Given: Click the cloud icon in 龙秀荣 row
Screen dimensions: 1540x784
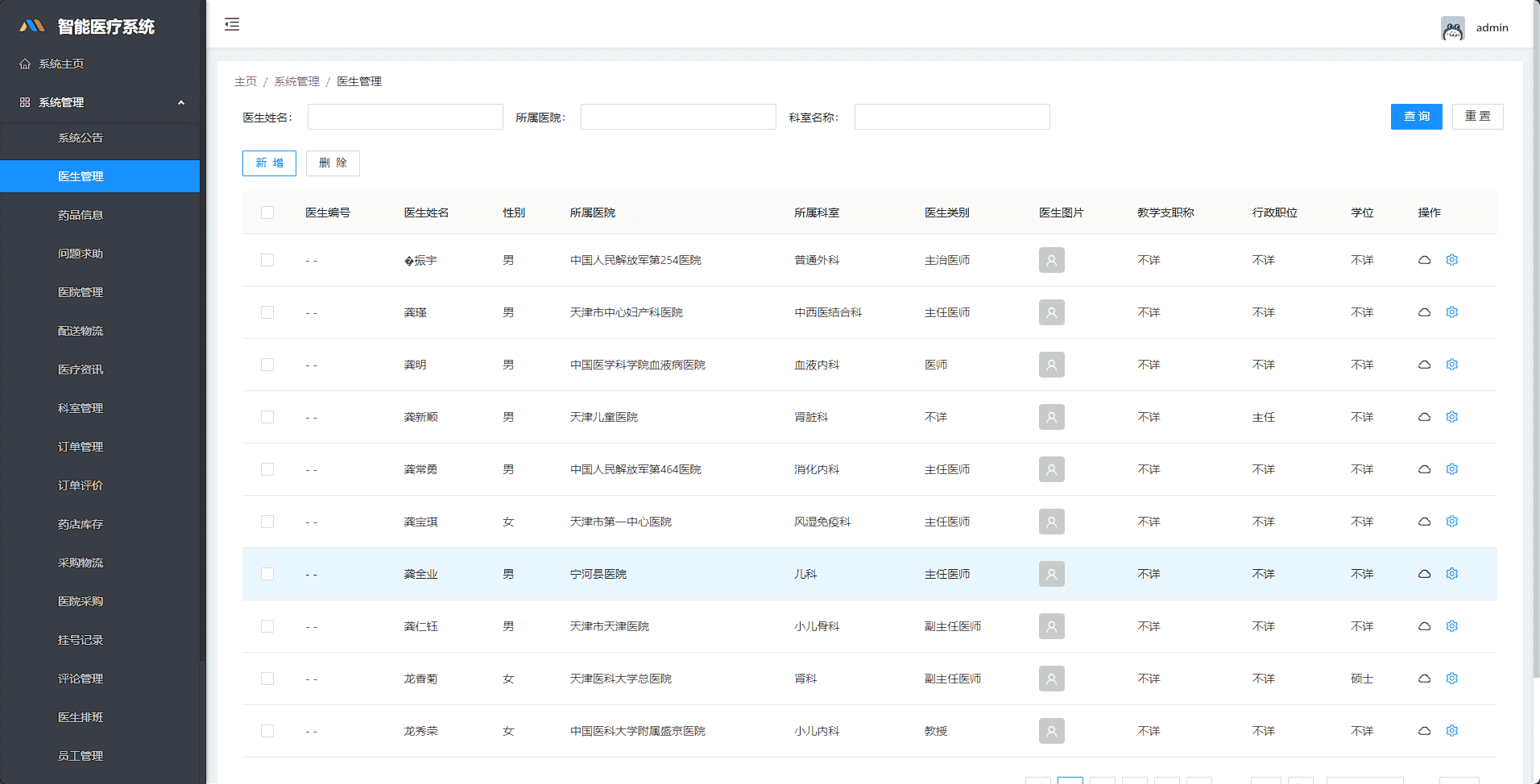Looking at the screenshot, I should (x=1424, y=731).
